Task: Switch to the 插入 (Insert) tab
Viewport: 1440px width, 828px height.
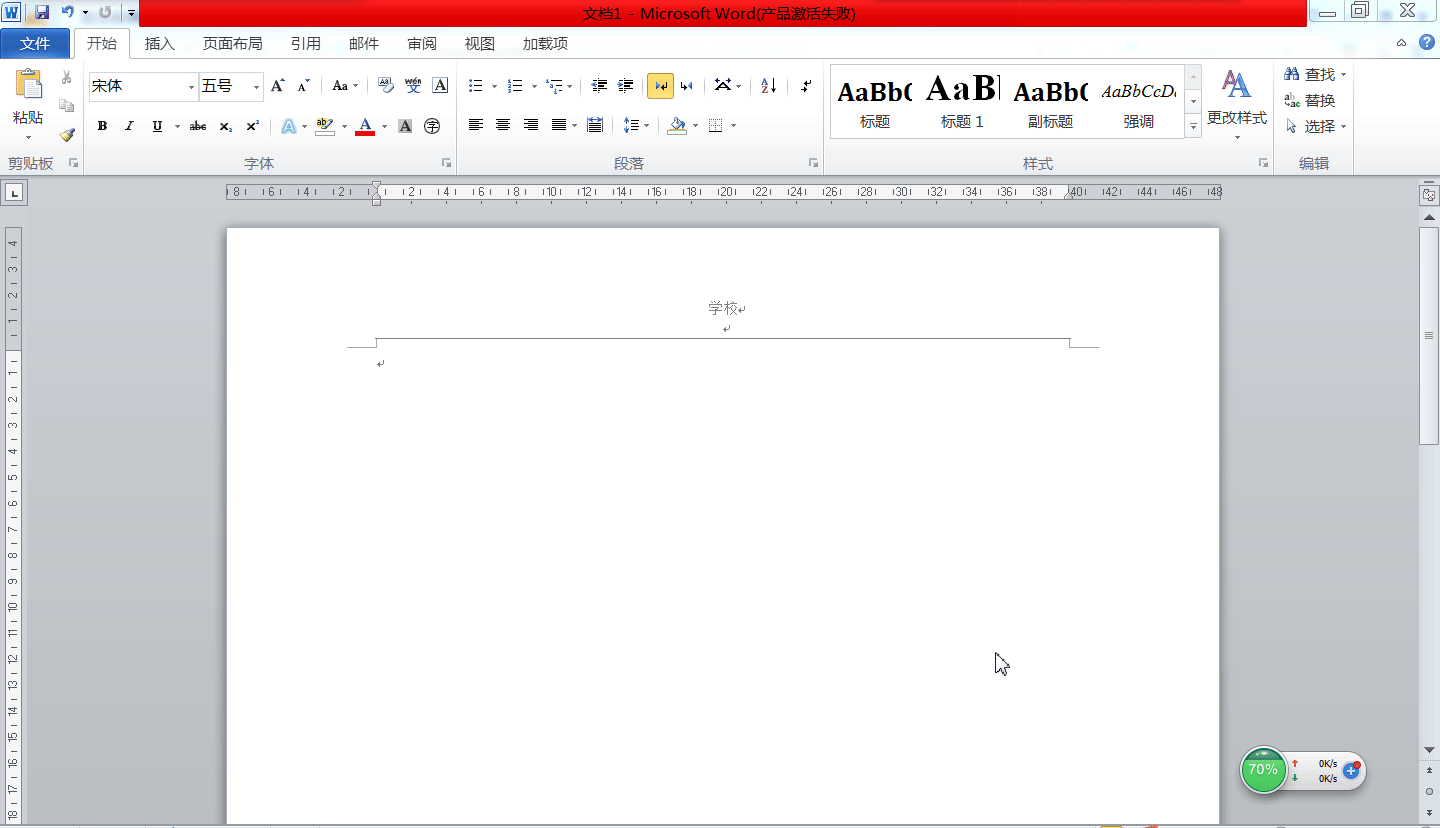Action: [160, 43]
